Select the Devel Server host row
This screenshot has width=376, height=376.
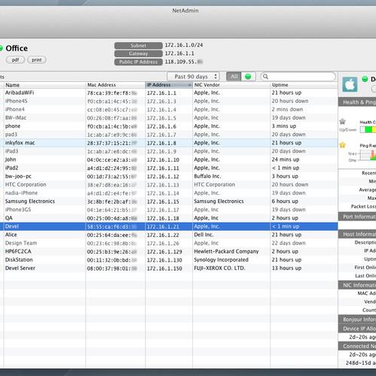pos(169,268)
